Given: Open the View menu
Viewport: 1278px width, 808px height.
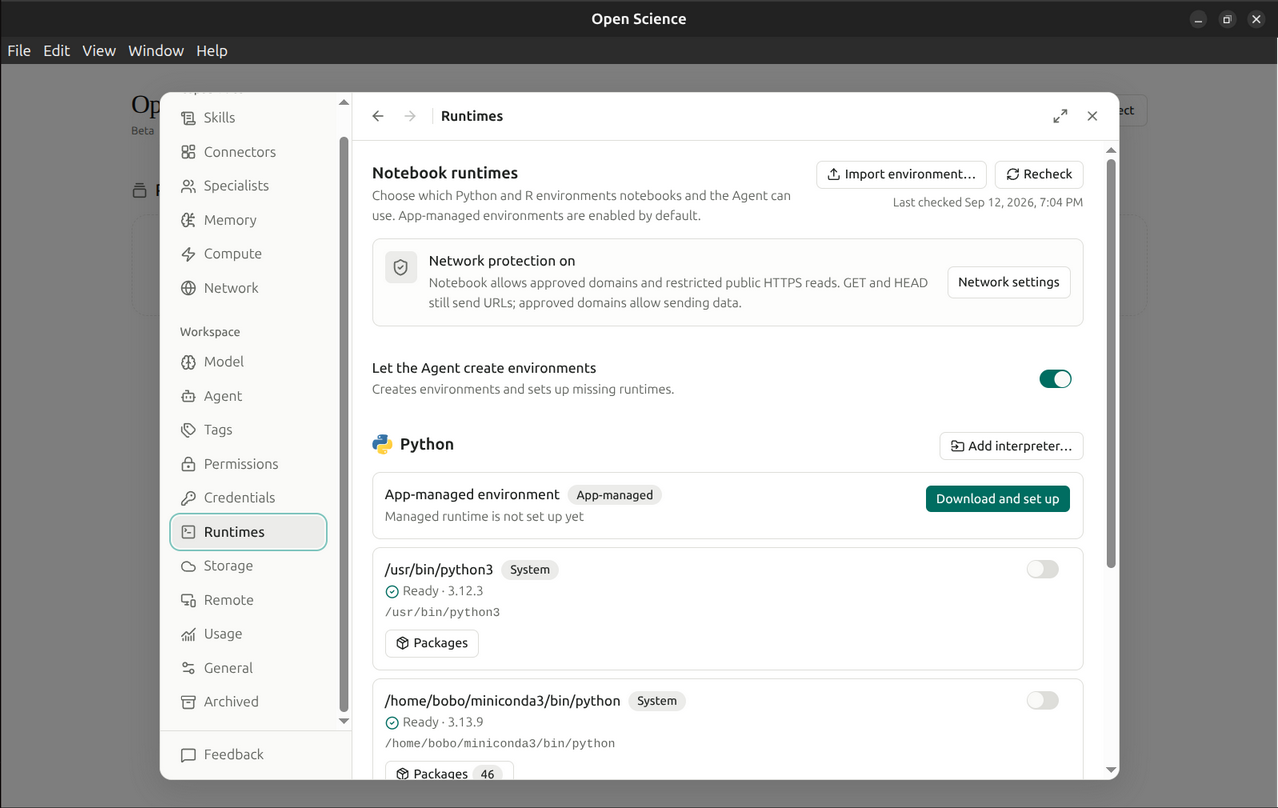Looking at the screenshot, I should point(99,51).
